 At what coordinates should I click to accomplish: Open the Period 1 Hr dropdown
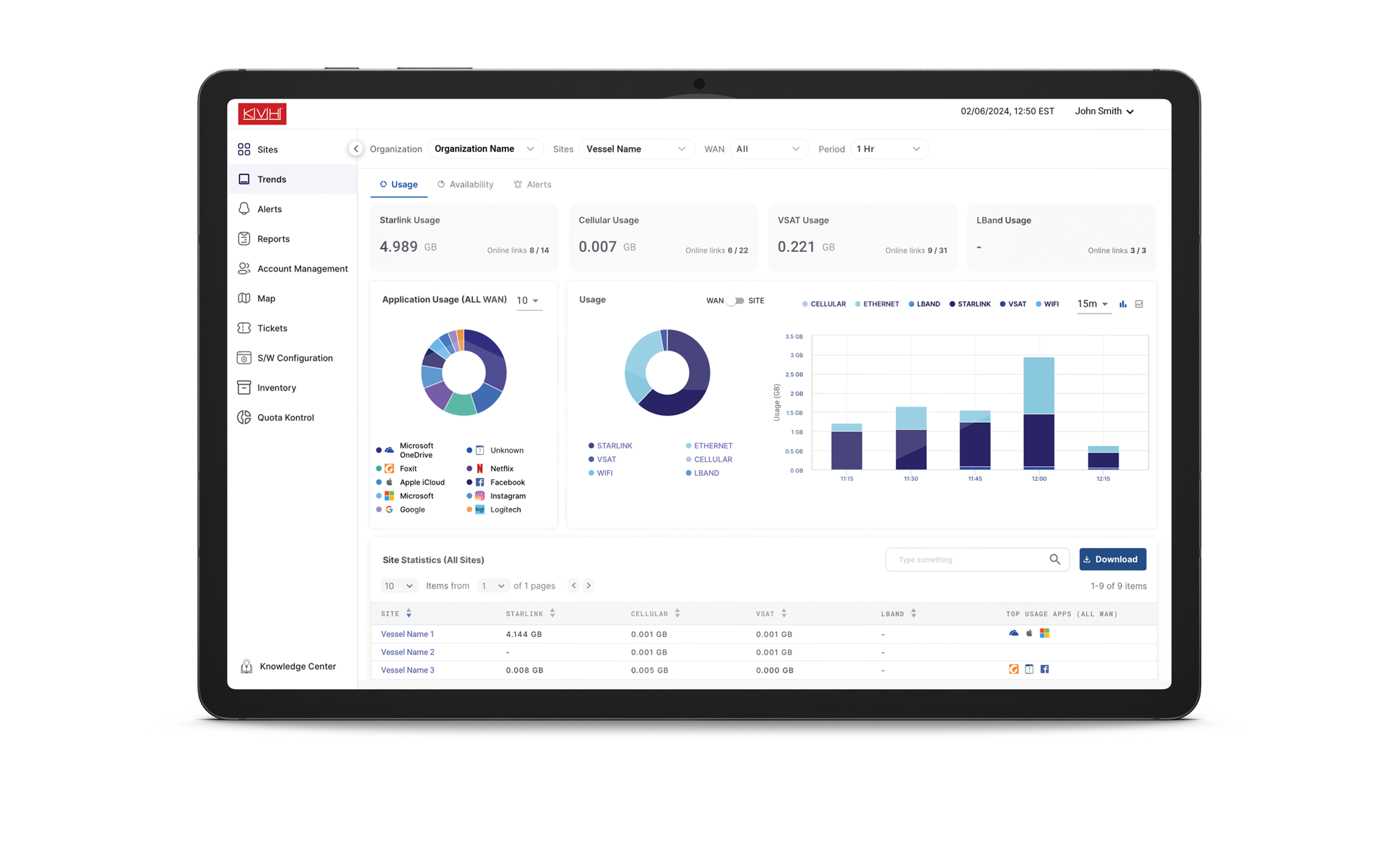[888, 149]
